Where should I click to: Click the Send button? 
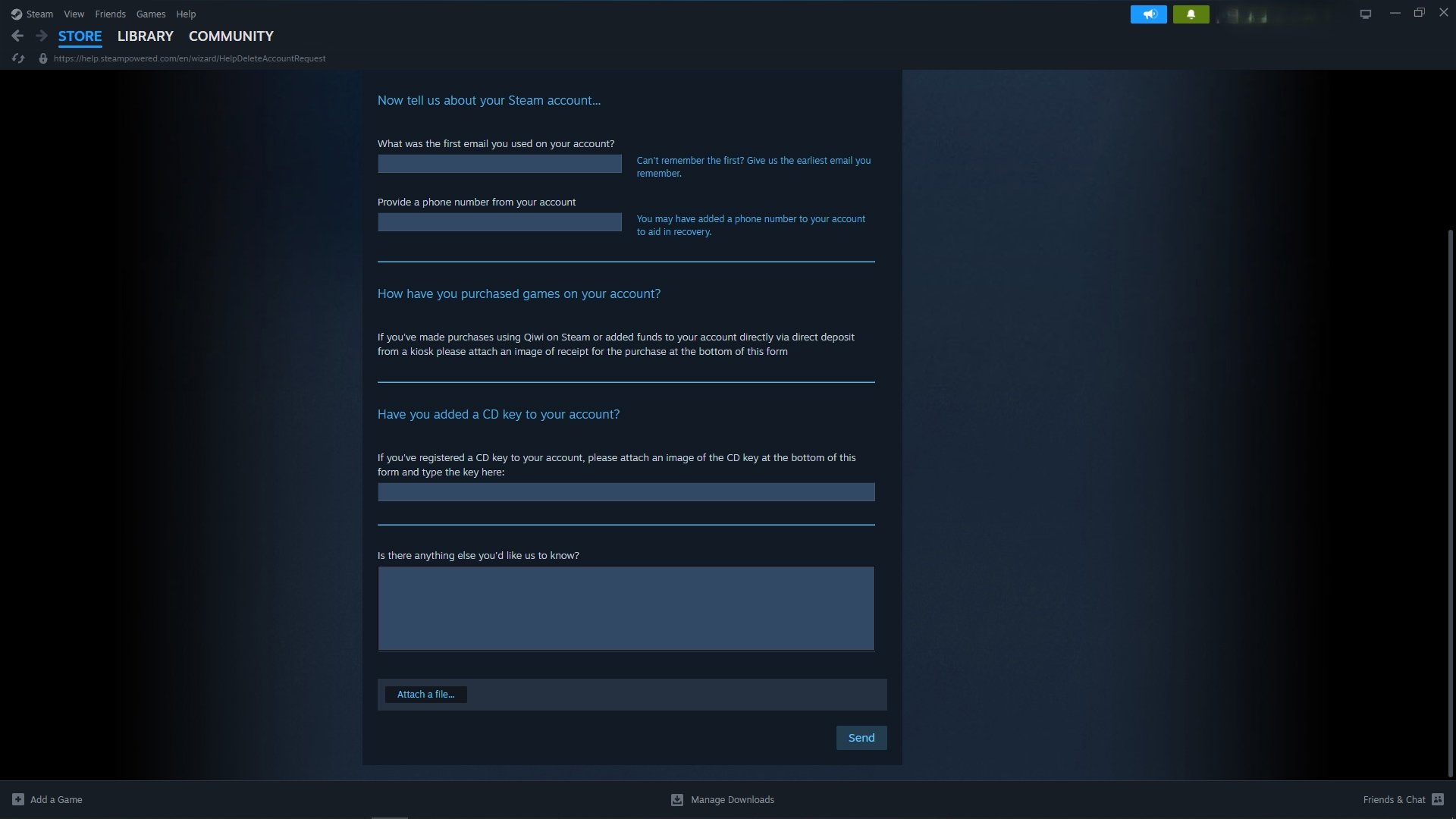(x=861, y=738)
